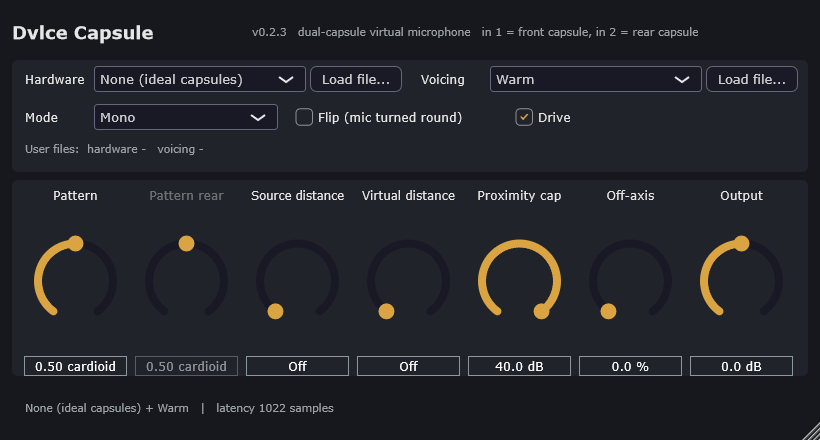Click the Output 0.0 dB value field
This screenshot has height=440, width=820.
point(741,366)
